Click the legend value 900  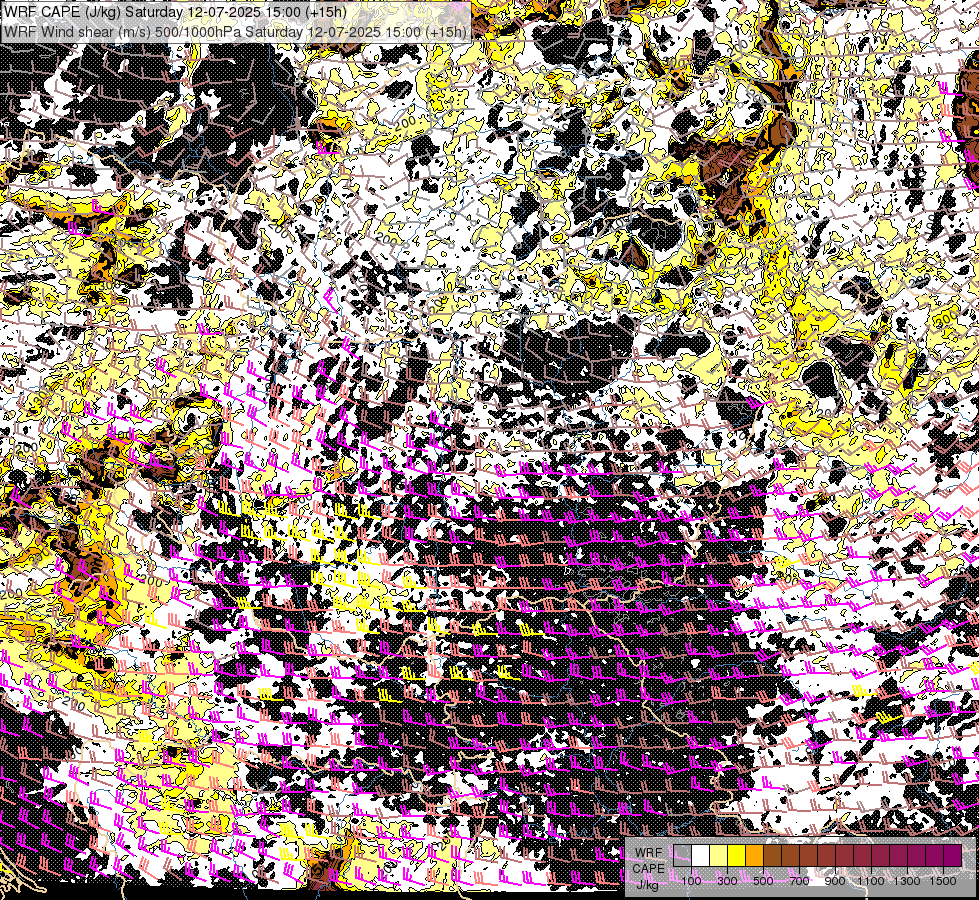pos(835,881)
